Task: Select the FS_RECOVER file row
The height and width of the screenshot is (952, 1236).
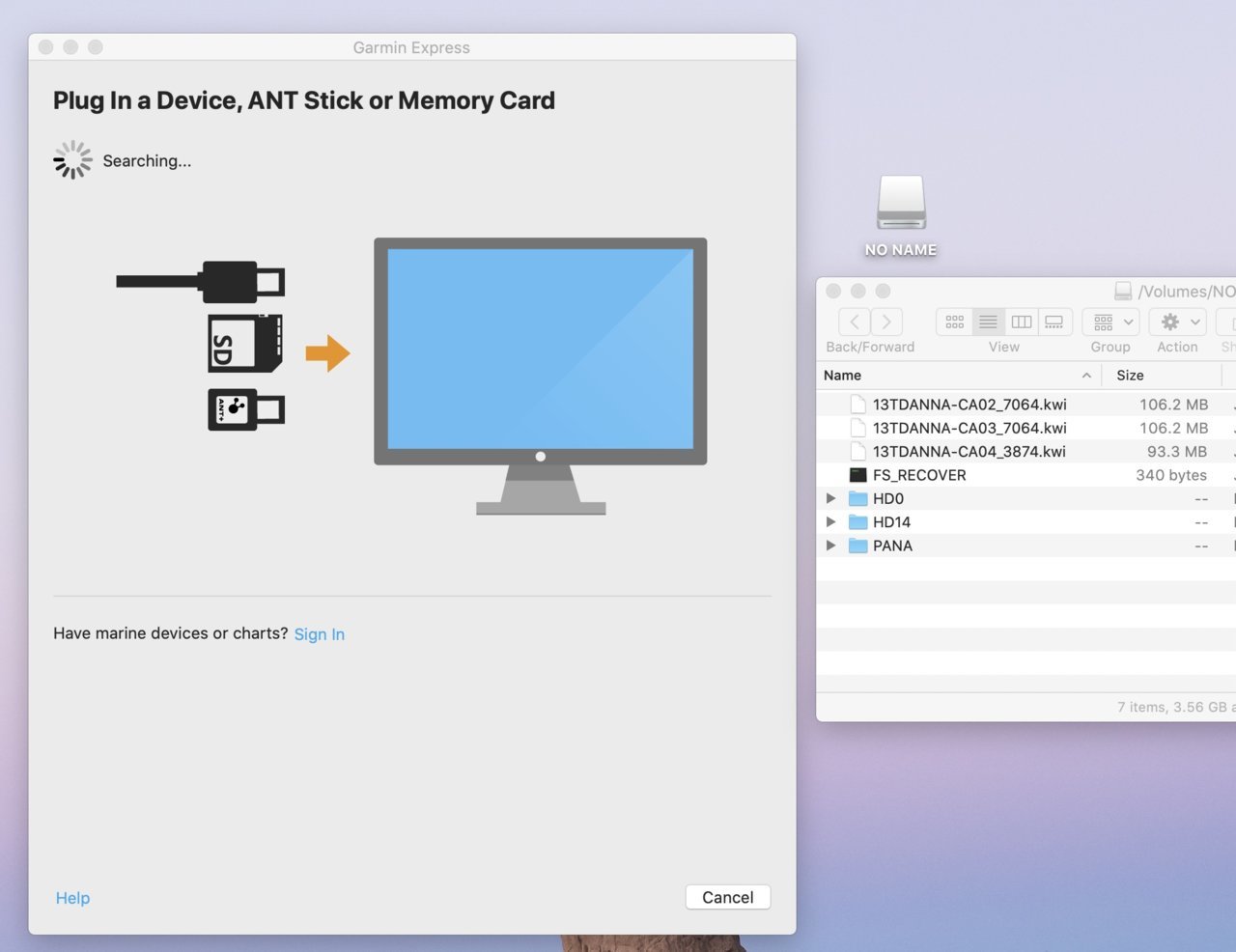Action: (x=1025, y=475)
